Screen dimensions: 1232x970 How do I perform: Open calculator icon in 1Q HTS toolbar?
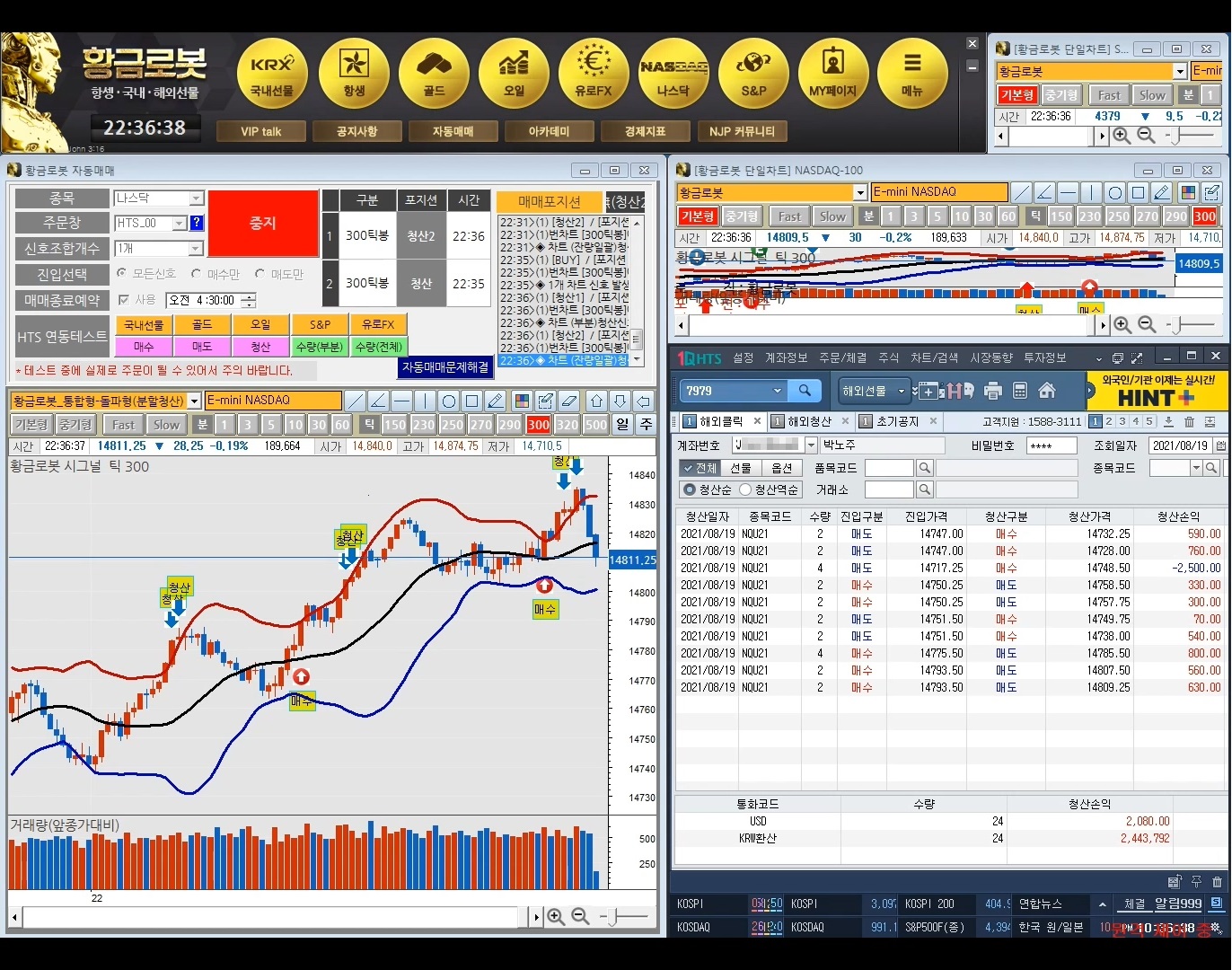(x=1020, y=391)
